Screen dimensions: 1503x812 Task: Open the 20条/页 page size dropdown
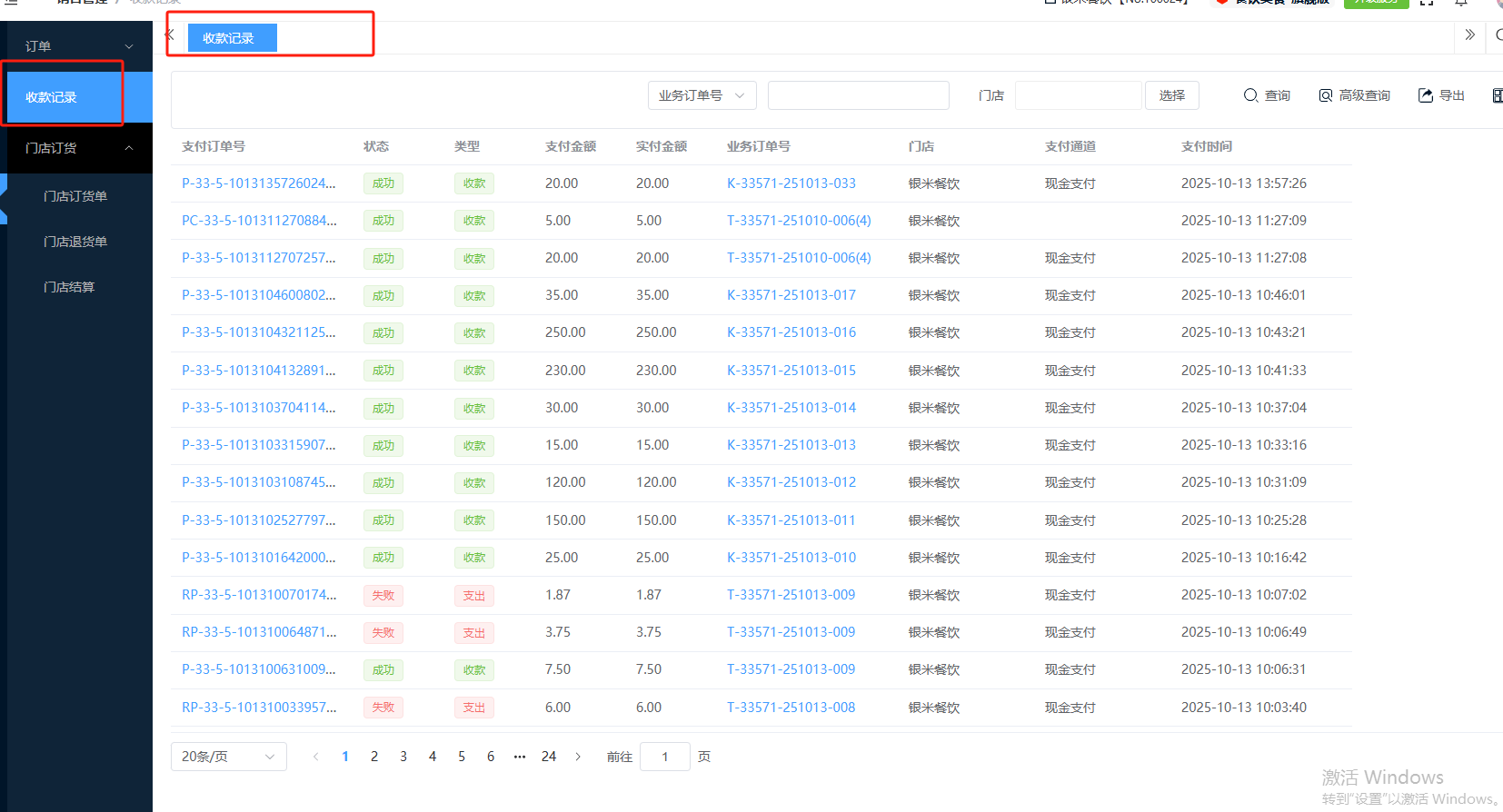[x=228, y=757]
